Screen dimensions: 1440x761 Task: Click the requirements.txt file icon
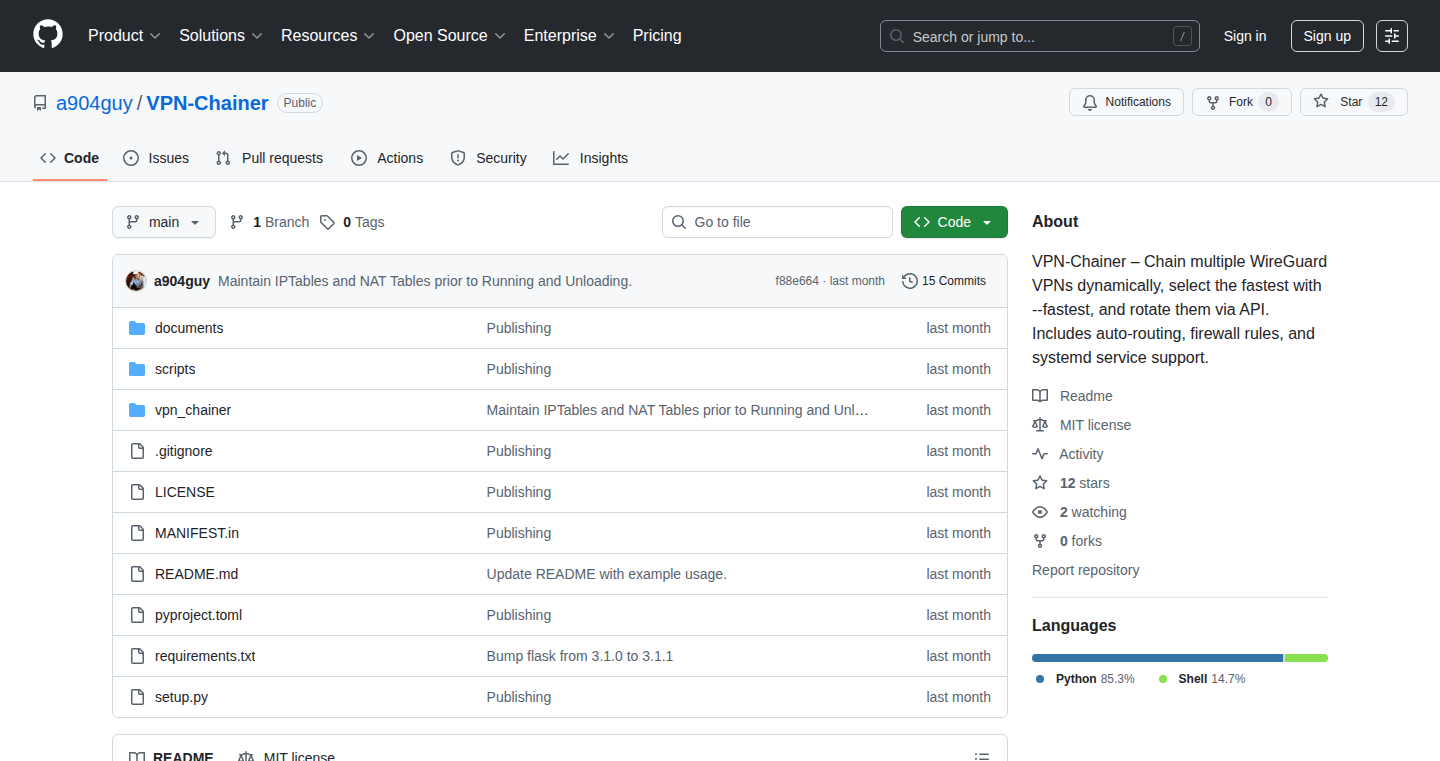coord(137,656)
